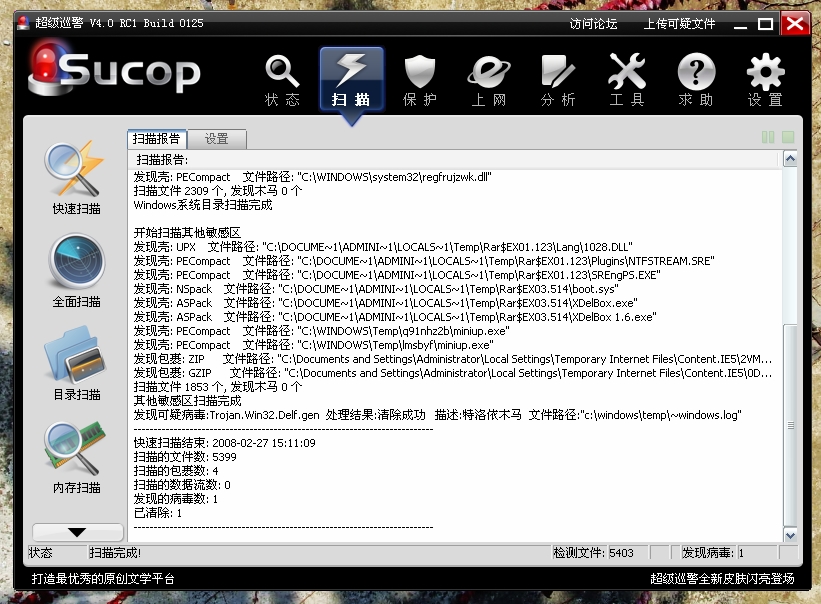The height and width of the screenshot is (604, 821).
Task: Click the 扫描的数据流数: 0 line
Action: click(182, 485)
